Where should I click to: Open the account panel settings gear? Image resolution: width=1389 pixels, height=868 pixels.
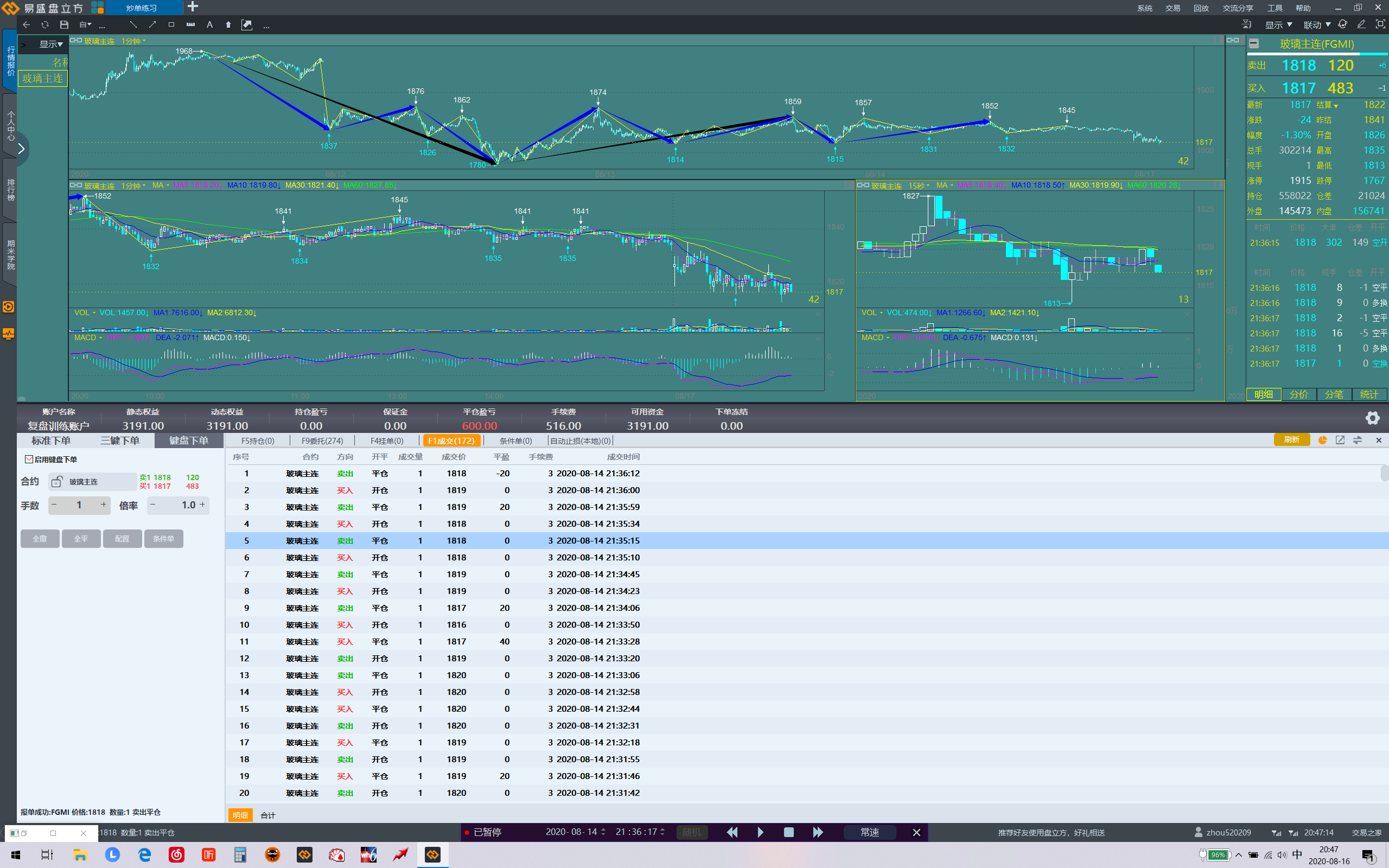(x=1372, y=418)
